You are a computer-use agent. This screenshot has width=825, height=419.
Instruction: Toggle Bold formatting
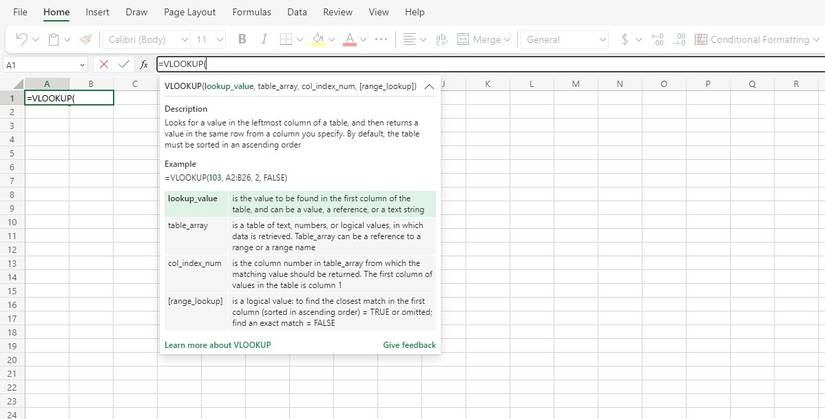point(242,39)
